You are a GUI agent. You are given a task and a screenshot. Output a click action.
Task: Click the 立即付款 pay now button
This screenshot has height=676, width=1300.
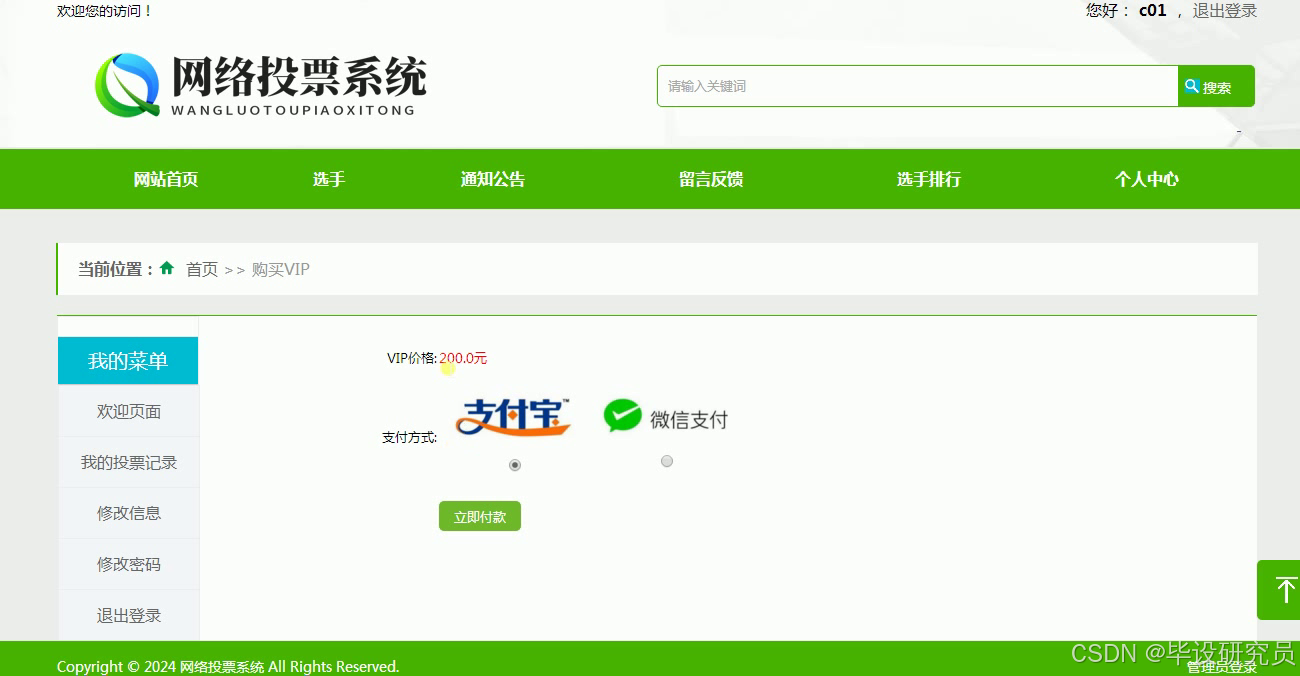pyautogui.click(x=480, y=516)
